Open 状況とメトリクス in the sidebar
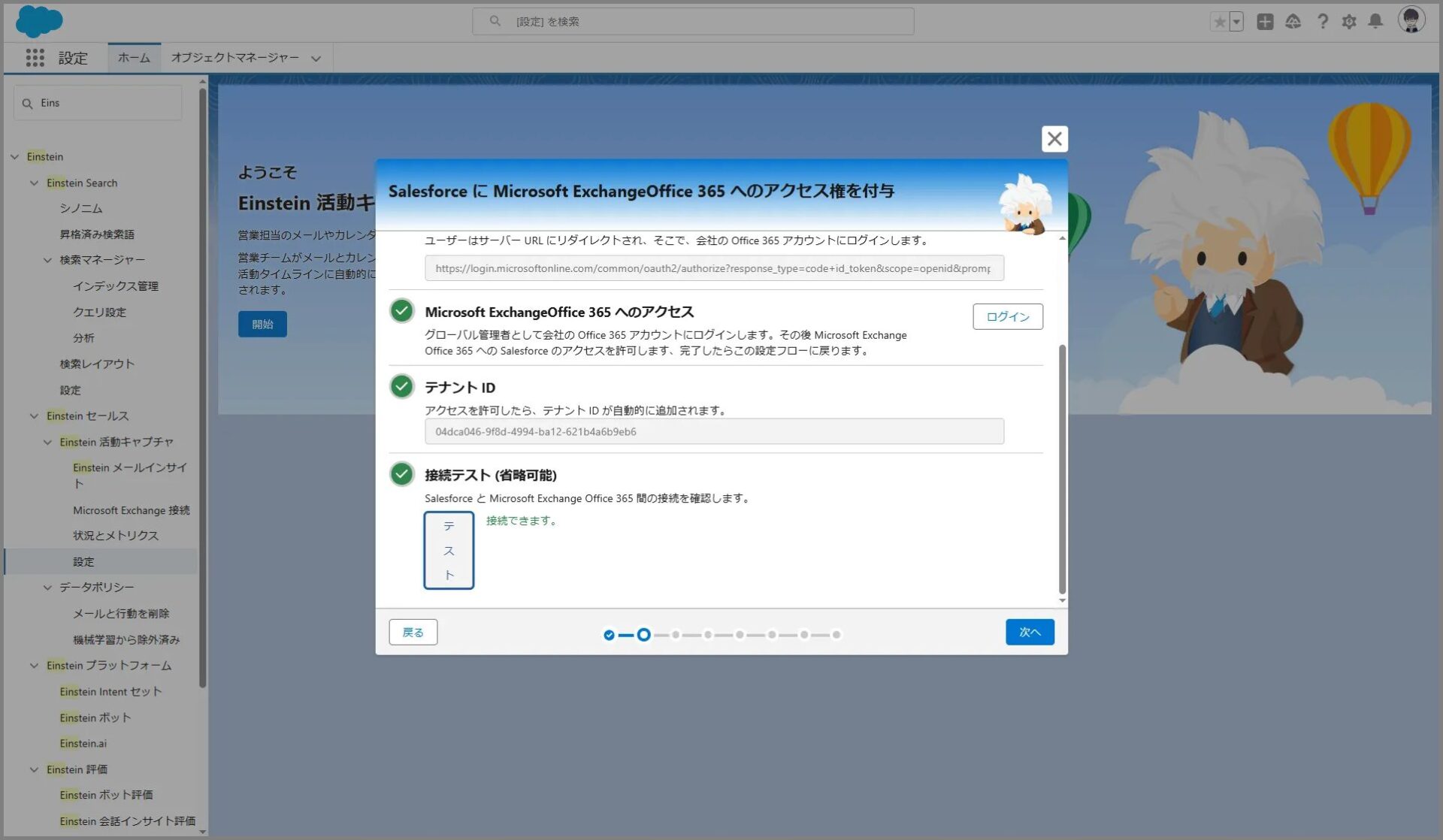This screenshot has width=1443, height=840. pos(116,536)
